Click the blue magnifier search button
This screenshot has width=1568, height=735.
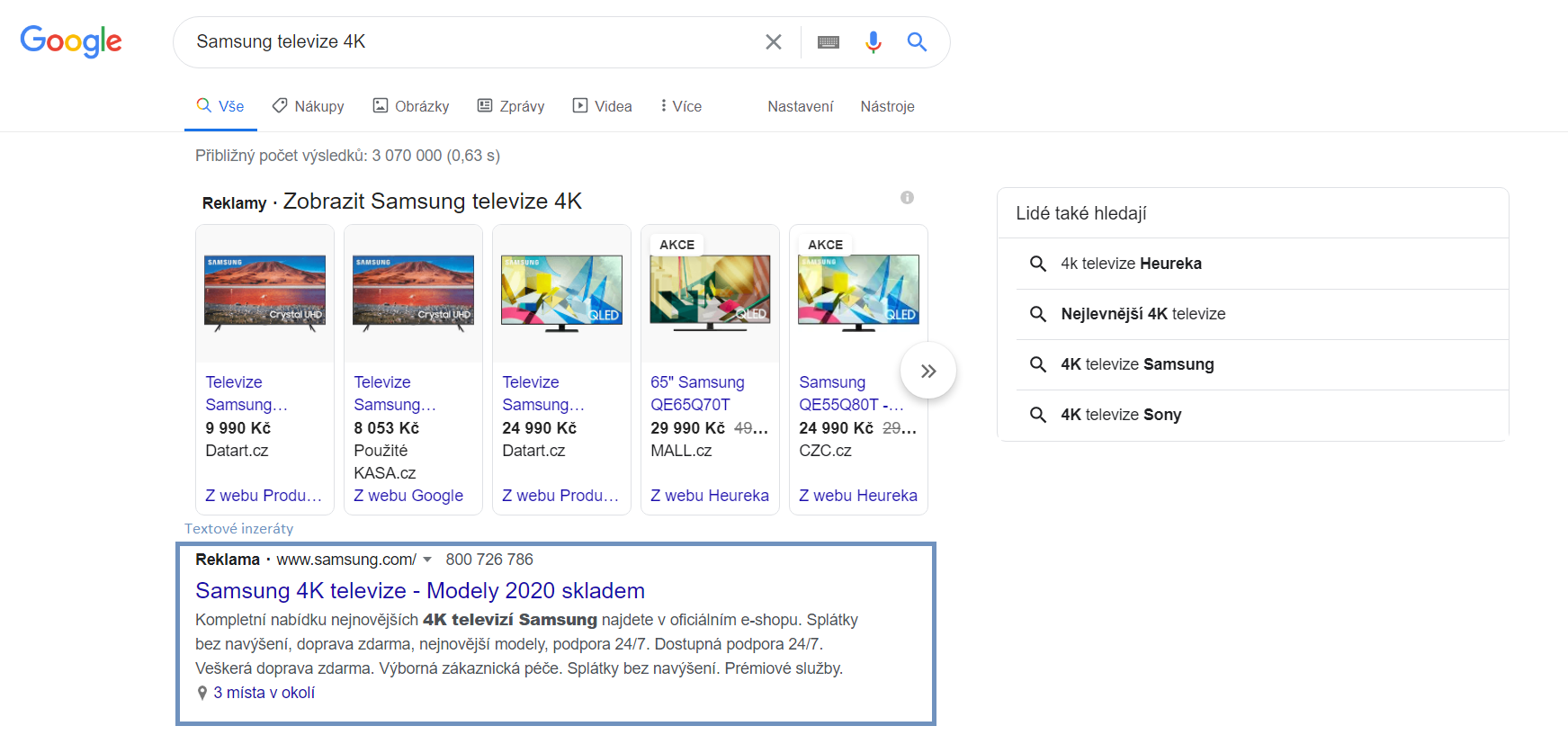(x=917, y=42)
